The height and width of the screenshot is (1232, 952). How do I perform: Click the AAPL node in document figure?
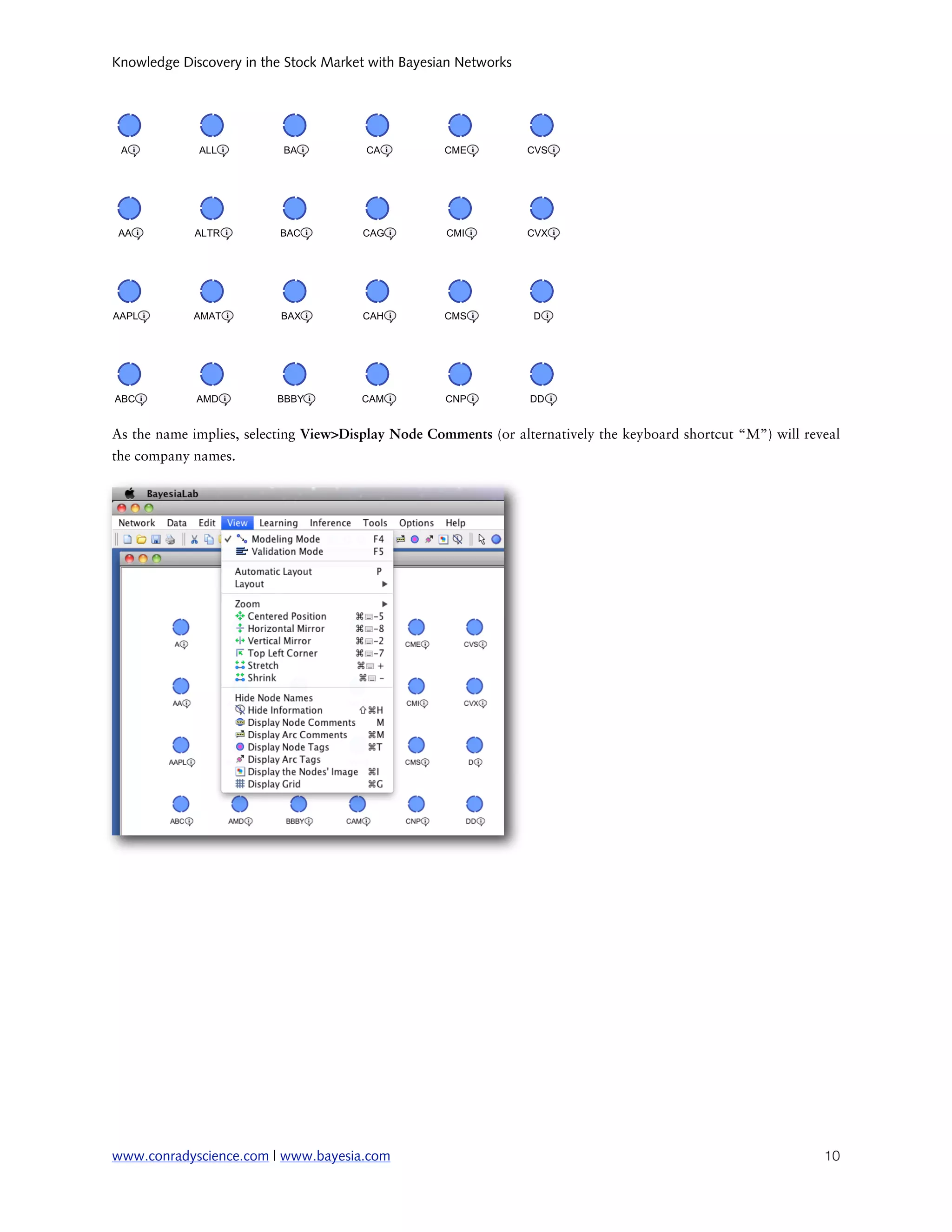click(x=129, y=291)
